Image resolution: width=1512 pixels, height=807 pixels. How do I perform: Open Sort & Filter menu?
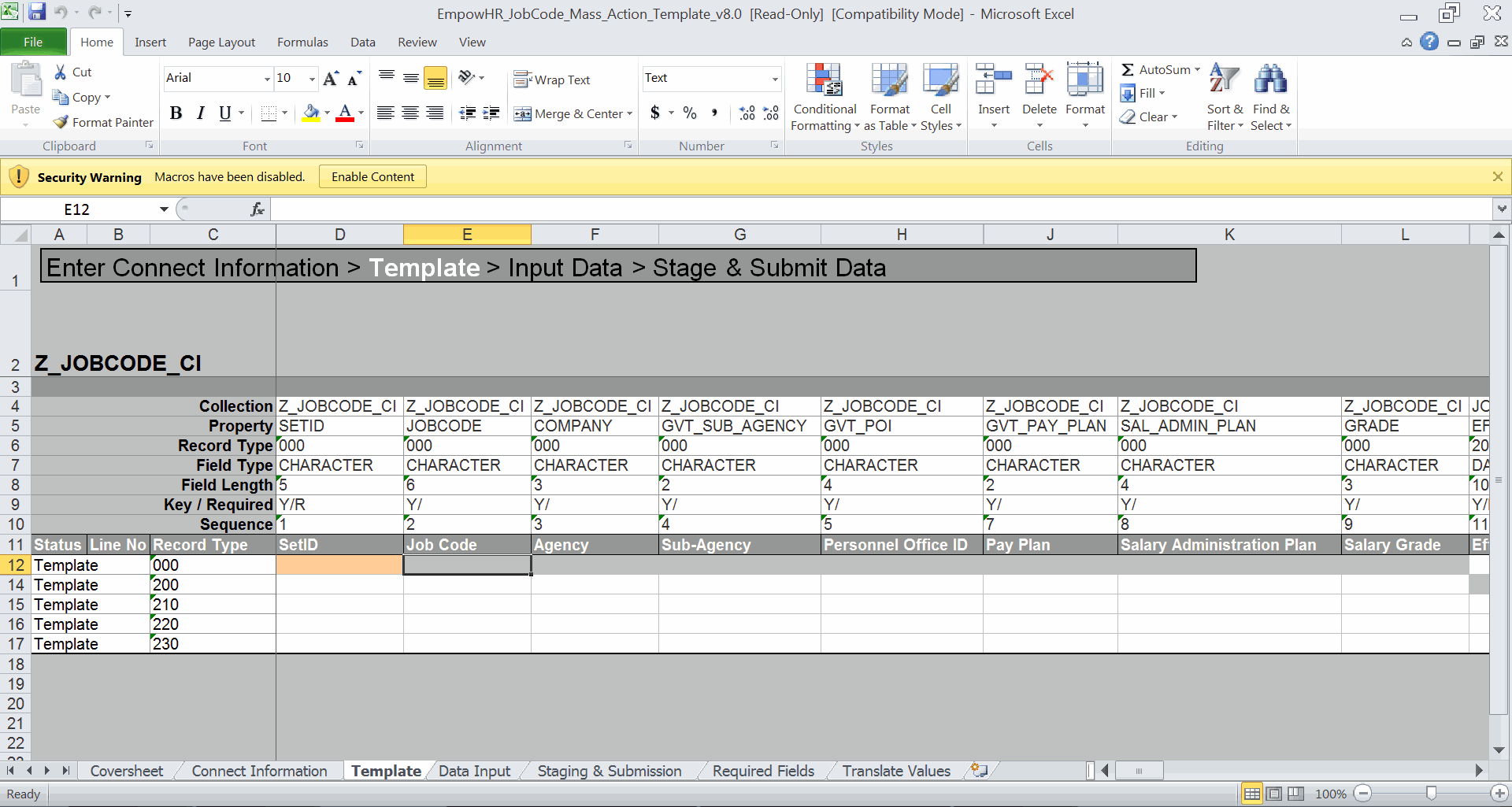(1225, 97)
